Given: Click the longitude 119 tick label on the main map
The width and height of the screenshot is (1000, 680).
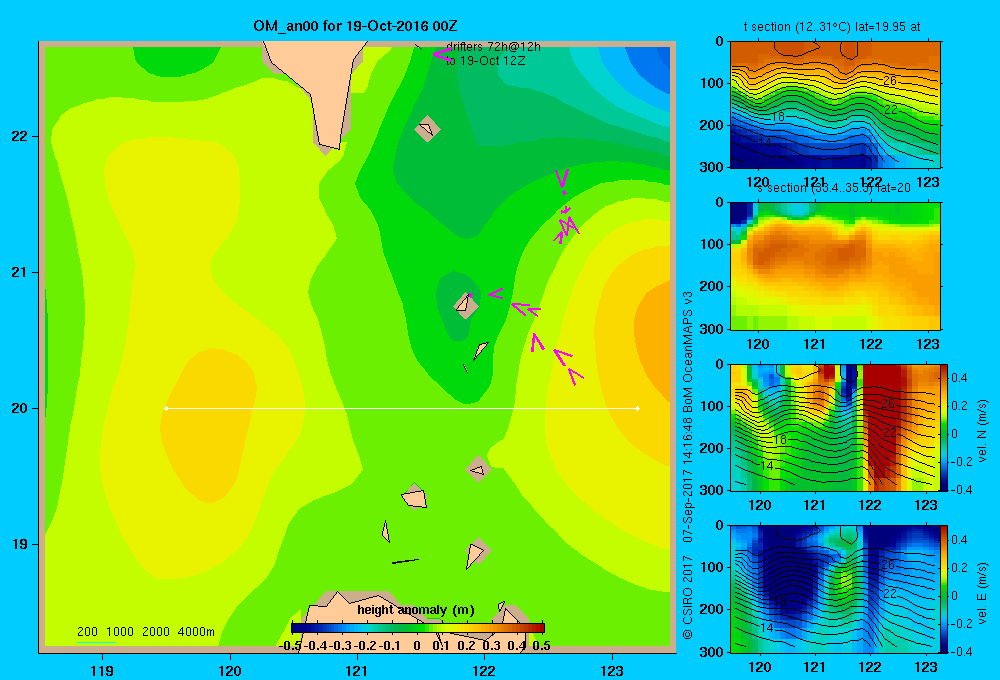Looking at the screenshot, I should pyautogui.click(x=102, y=670).
